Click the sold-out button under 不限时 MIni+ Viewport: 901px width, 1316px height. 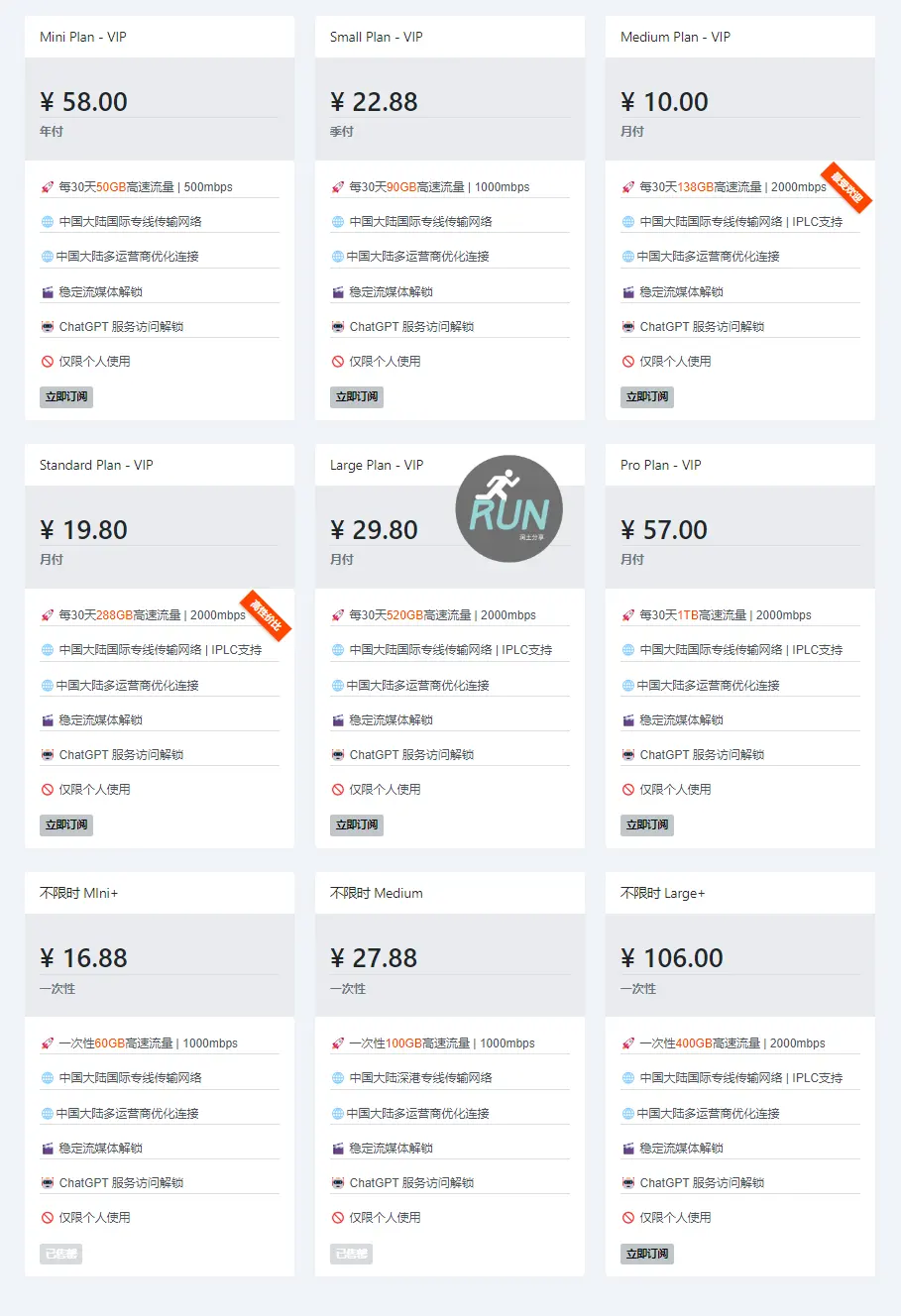pos(61,1254)
